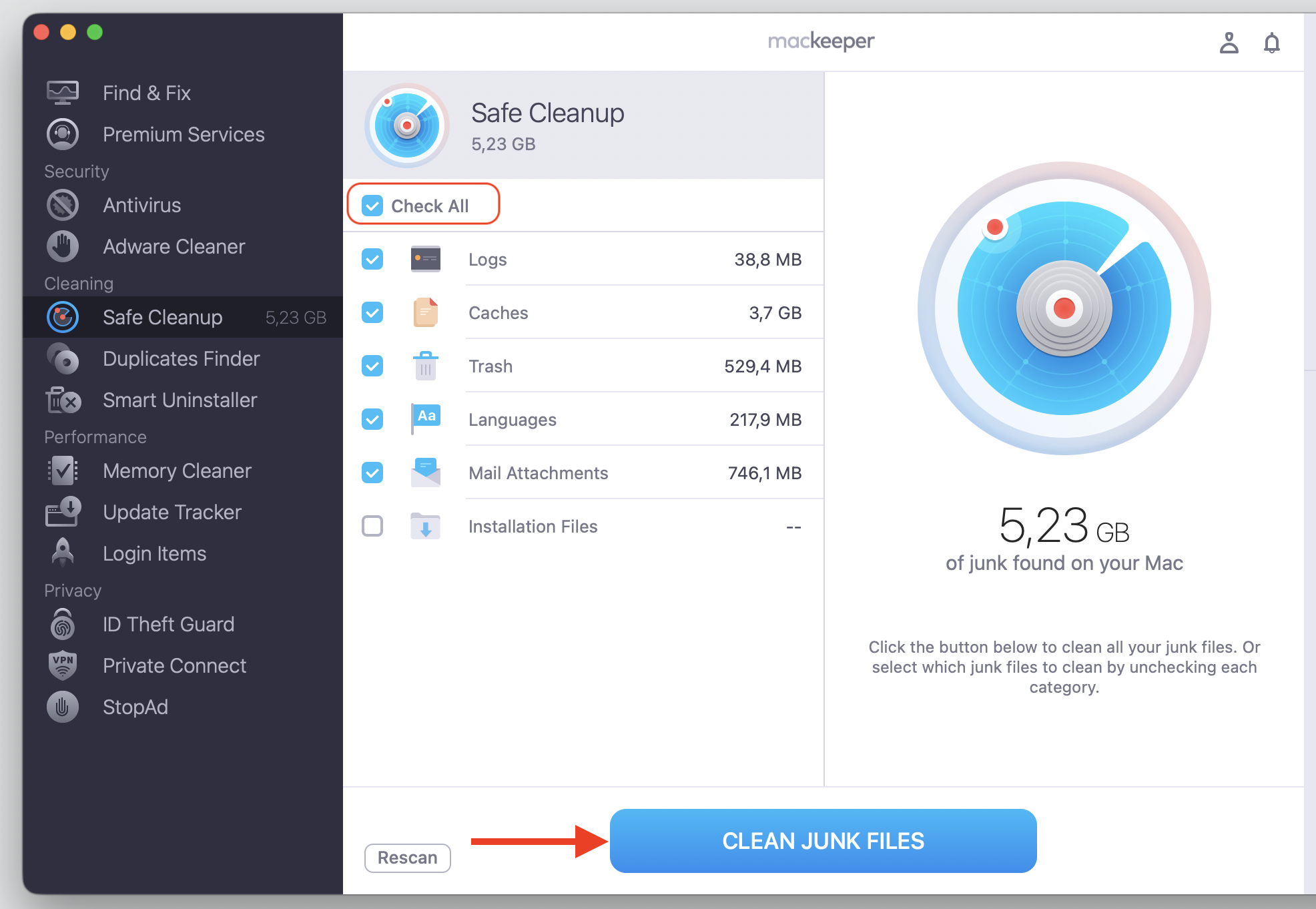This screenshot has height=909, width=1316.
Task: Click the Installation Files folder icon
Action: [426, 526]
